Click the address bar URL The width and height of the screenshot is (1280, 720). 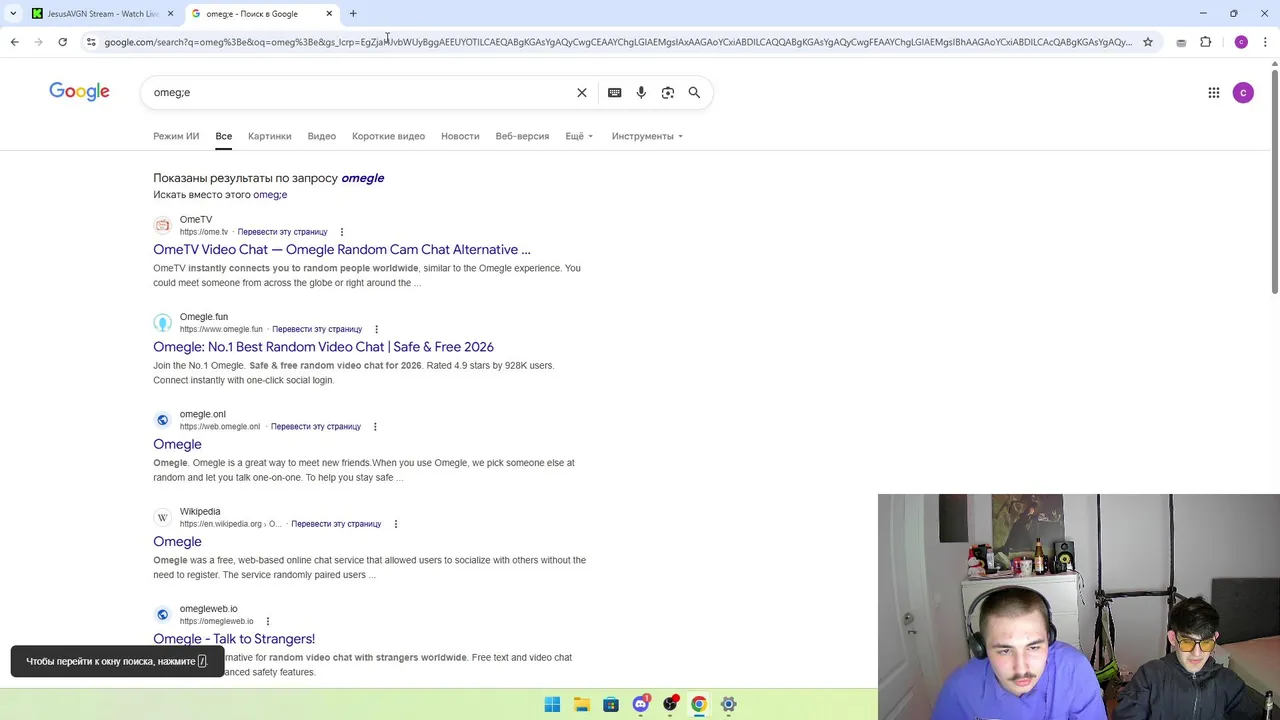[618, 42]
